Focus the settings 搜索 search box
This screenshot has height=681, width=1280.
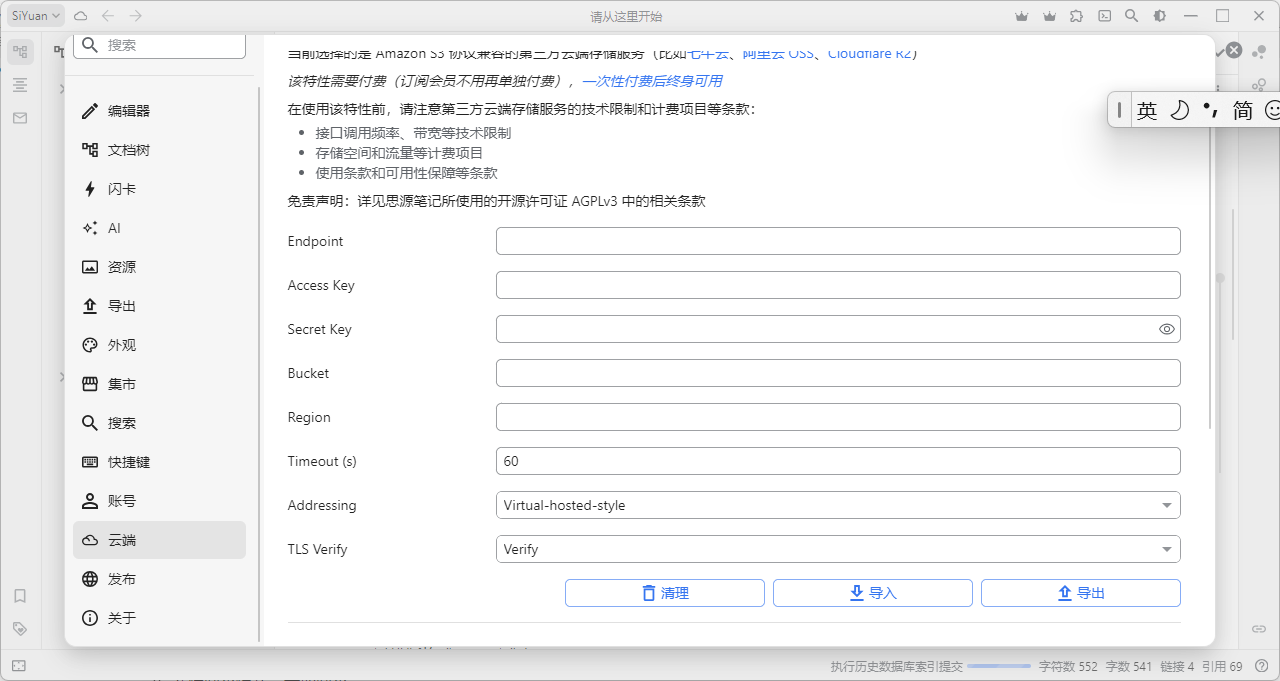[x=159, y=45]
